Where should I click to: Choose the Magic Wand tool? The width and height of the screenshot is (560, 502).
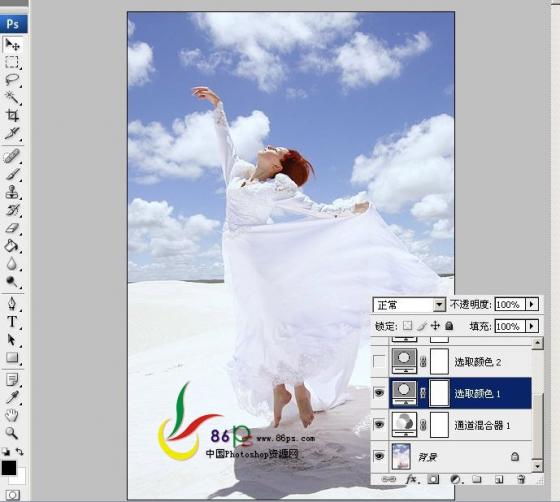coord(12,97)
